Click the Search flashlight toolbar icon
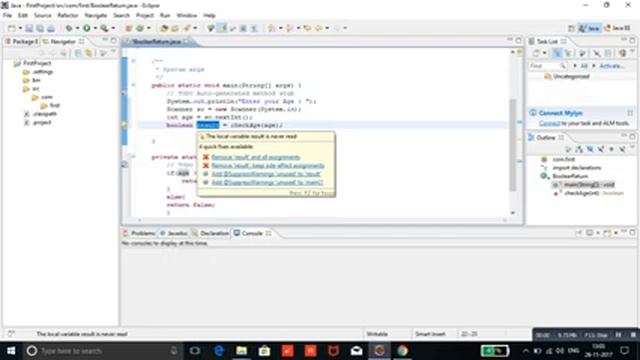The image size is (640, 360). (x=187, y=28)
